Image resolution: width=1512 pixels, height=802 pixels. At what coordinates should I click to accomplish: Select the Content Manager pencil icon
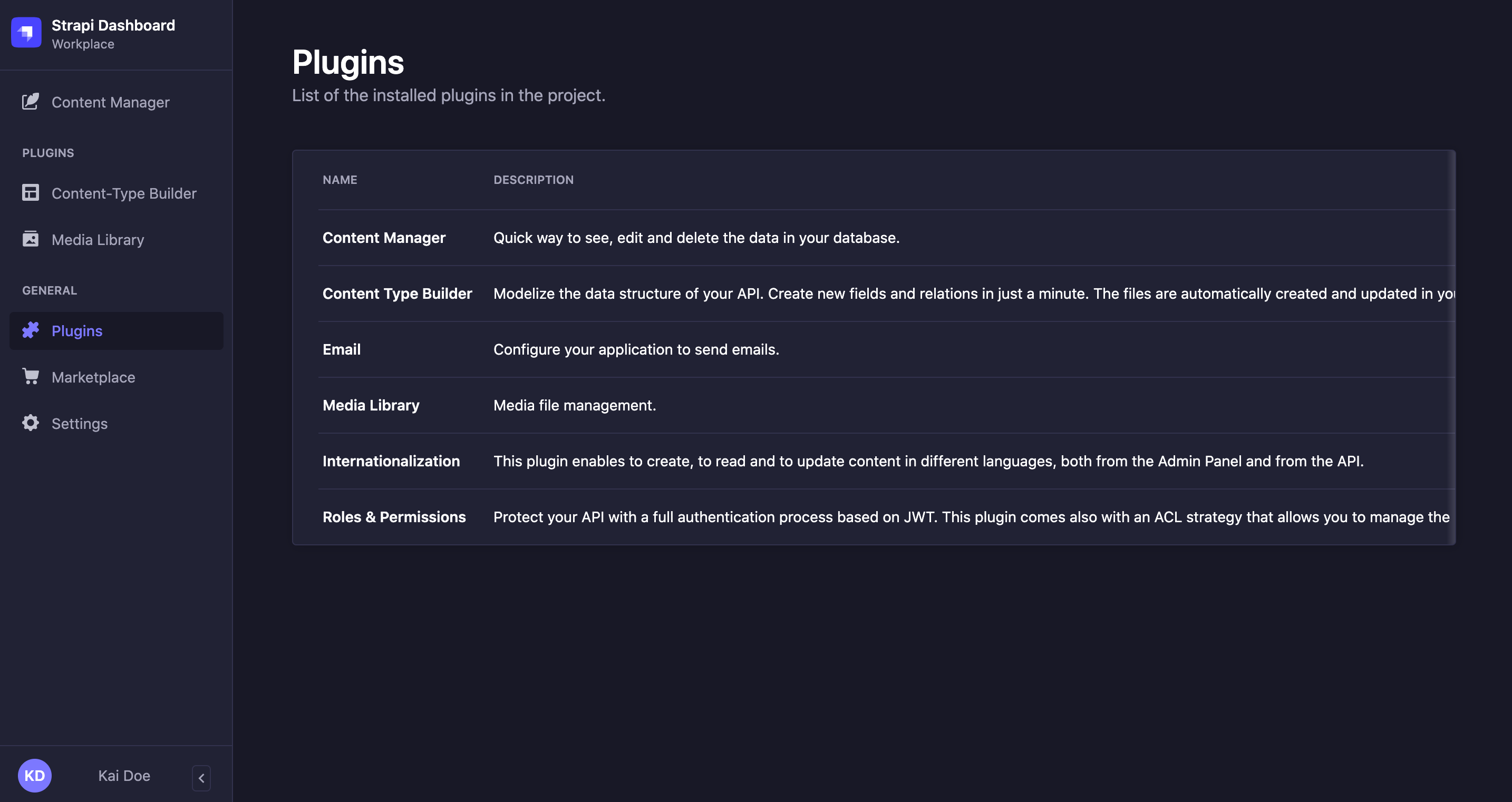point(31,102)
